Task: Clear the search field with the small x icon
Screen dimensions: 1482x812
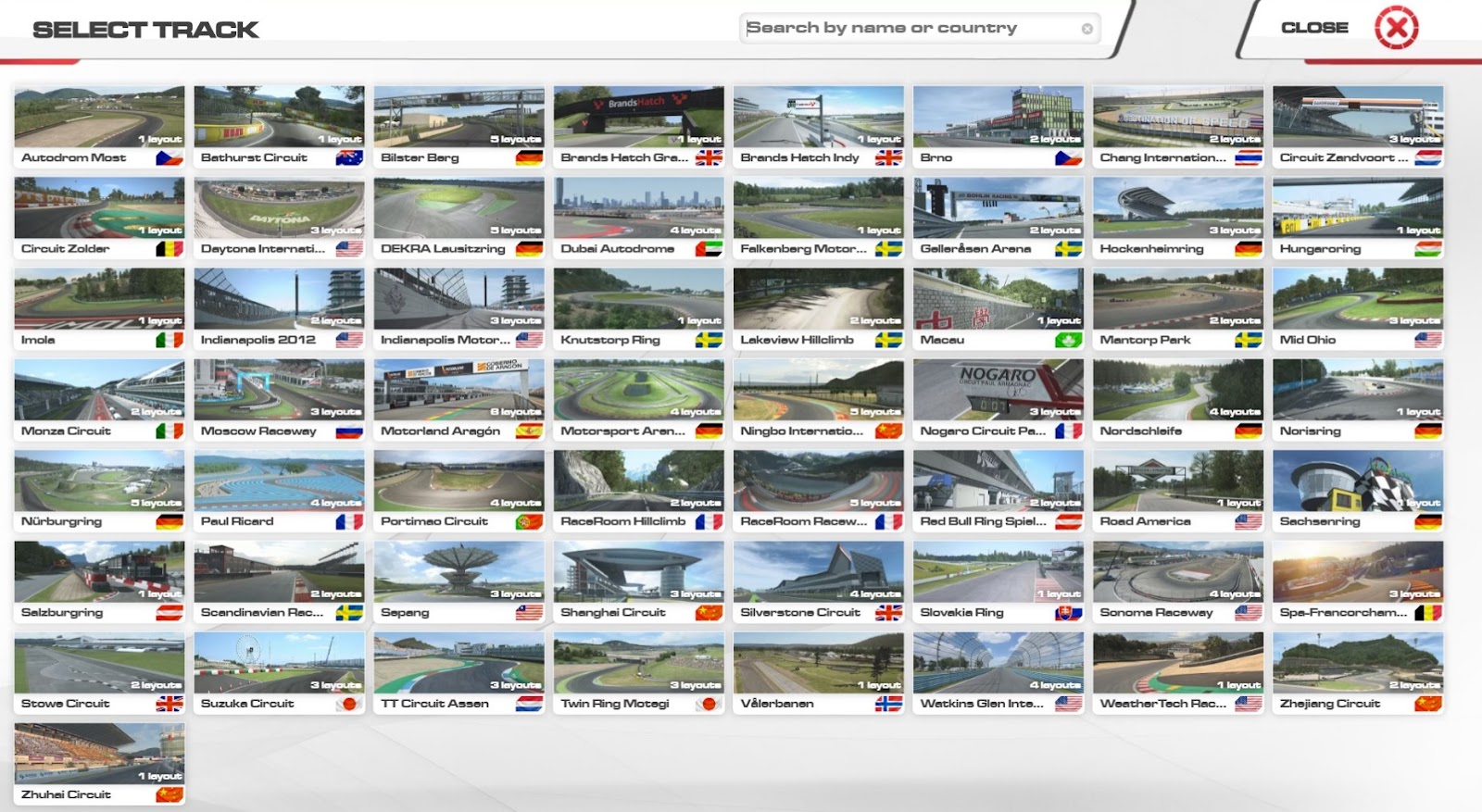Action: point(1087,29)
